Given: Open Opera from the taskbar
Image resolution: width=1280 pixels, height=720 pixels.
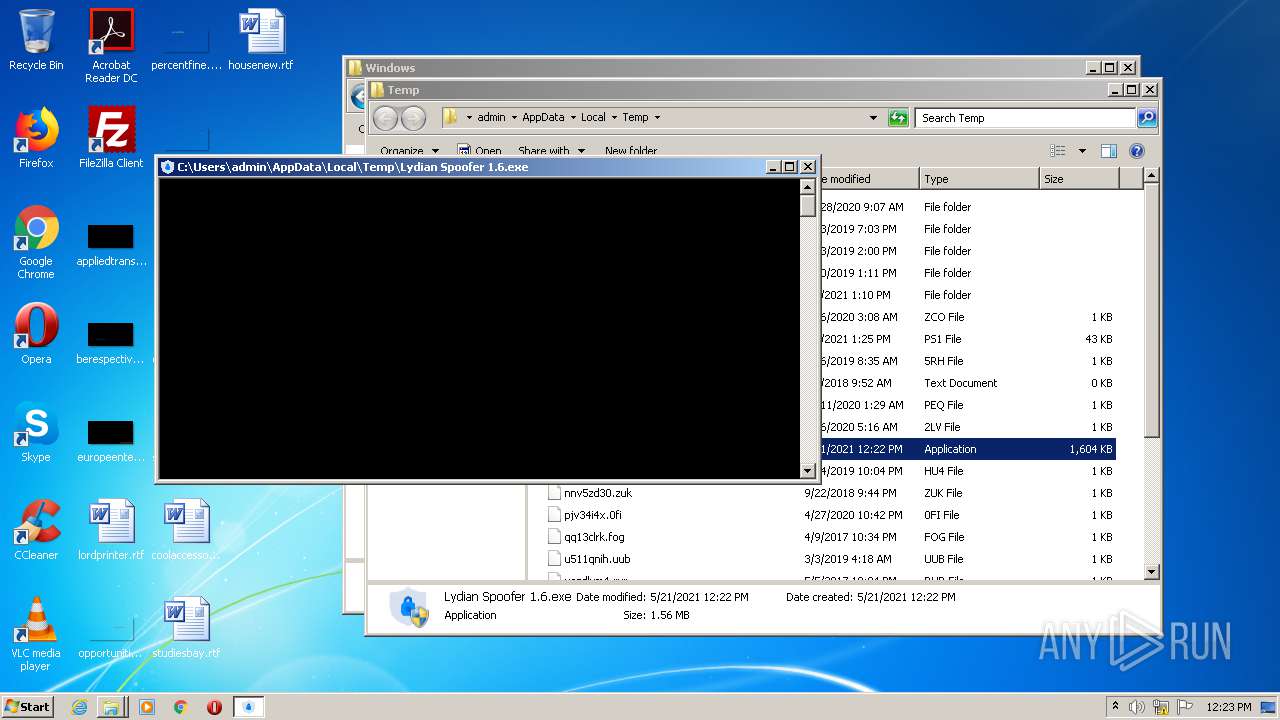Looking at the screenshot, I should [214, 707].
